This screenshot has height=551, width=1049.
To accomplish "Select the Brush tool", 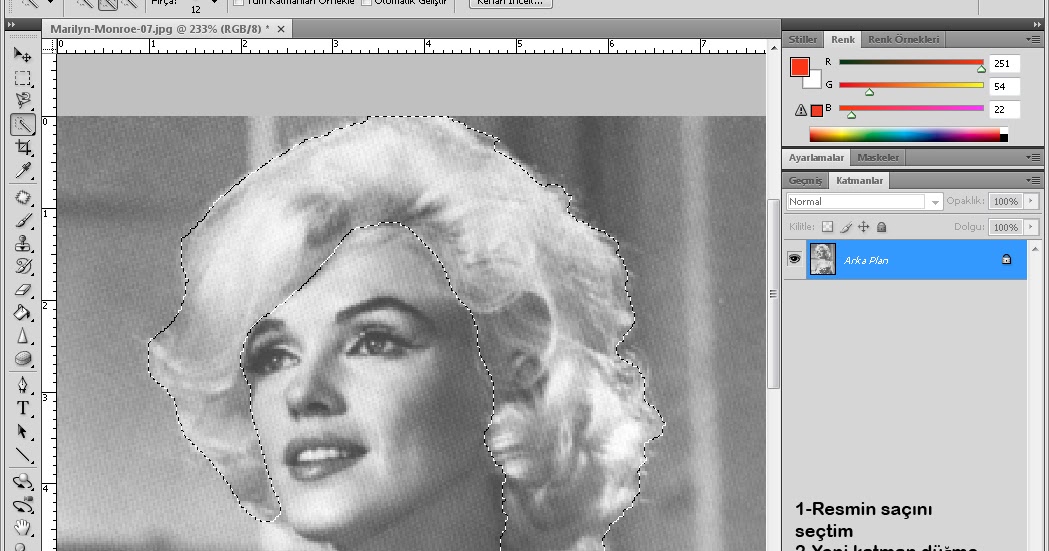I will pyautogui.click(x=23, y=220).
